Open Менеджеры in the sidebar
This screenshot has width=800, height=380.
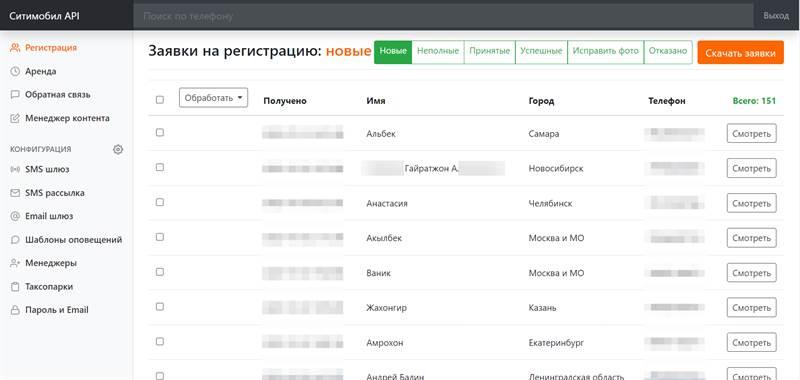pos(51,263)
